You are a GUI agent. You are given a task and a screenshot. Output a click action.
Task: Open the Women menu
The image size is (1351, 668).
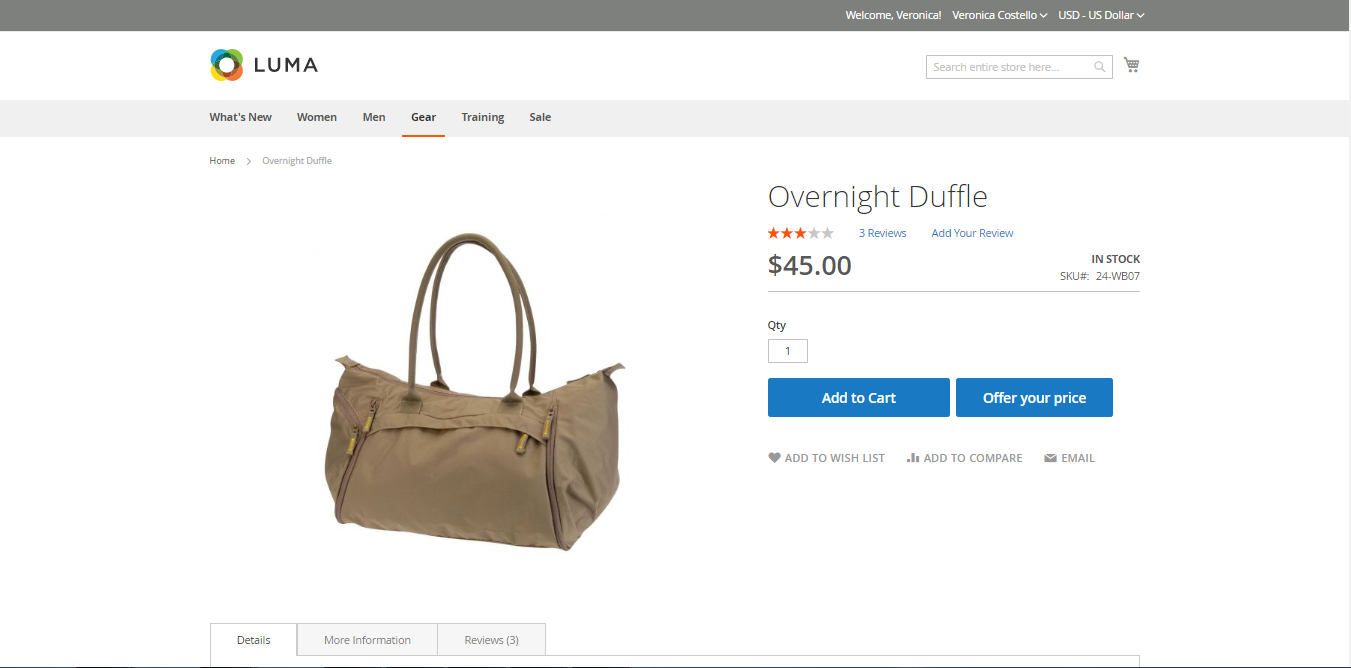pyautogui.click(x=317, y=117)
